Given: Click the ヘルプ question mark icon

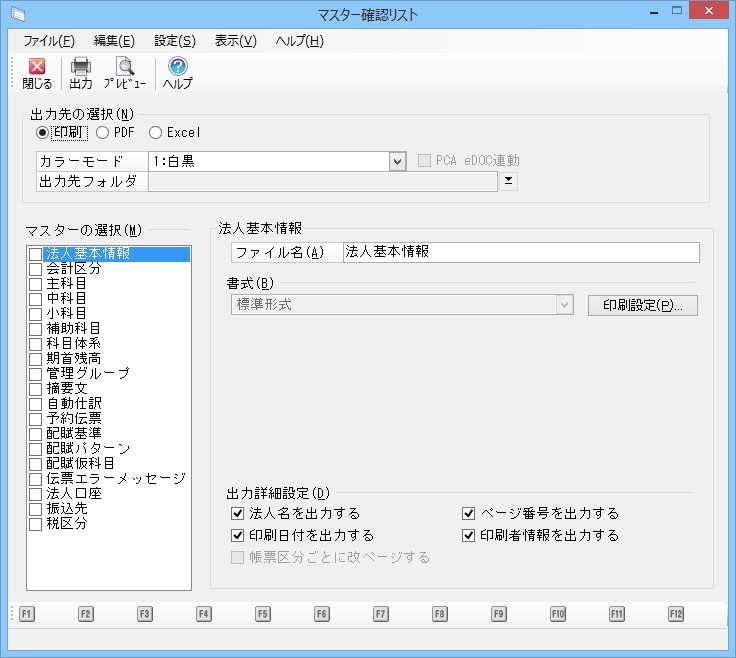Looking at the screenshot, I should pyautogui.click(x=178, y=73).
